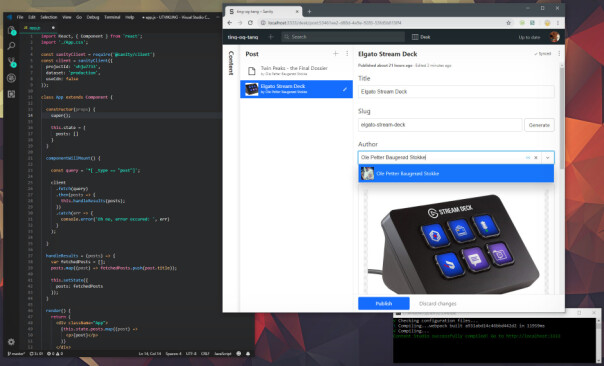Click the UTF-8 encoding indicator
Screen dimensions: 604x366
point(191,353)
